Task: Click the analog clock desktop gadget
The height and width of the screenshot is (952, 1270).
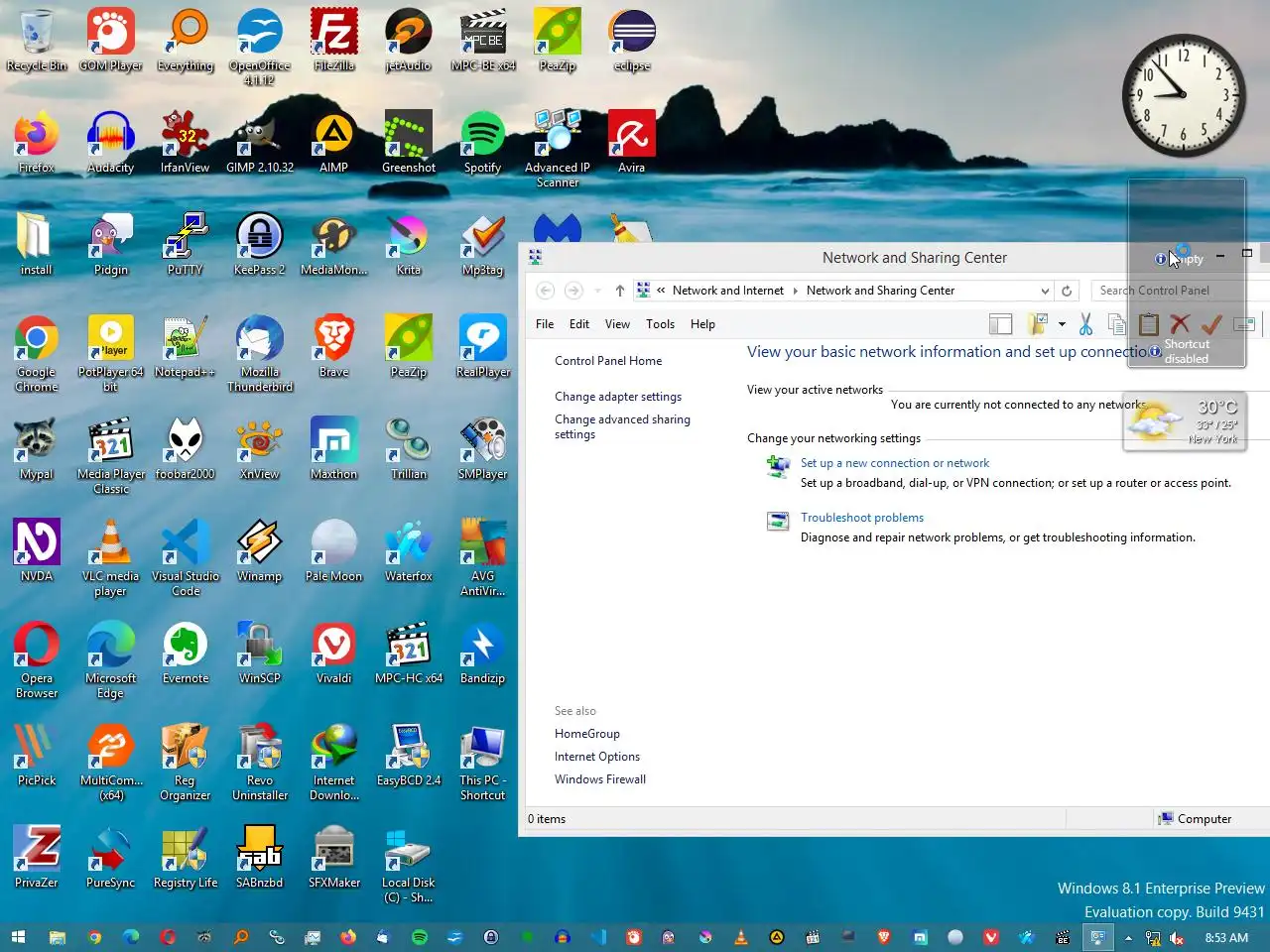Action: (1184, 95)
